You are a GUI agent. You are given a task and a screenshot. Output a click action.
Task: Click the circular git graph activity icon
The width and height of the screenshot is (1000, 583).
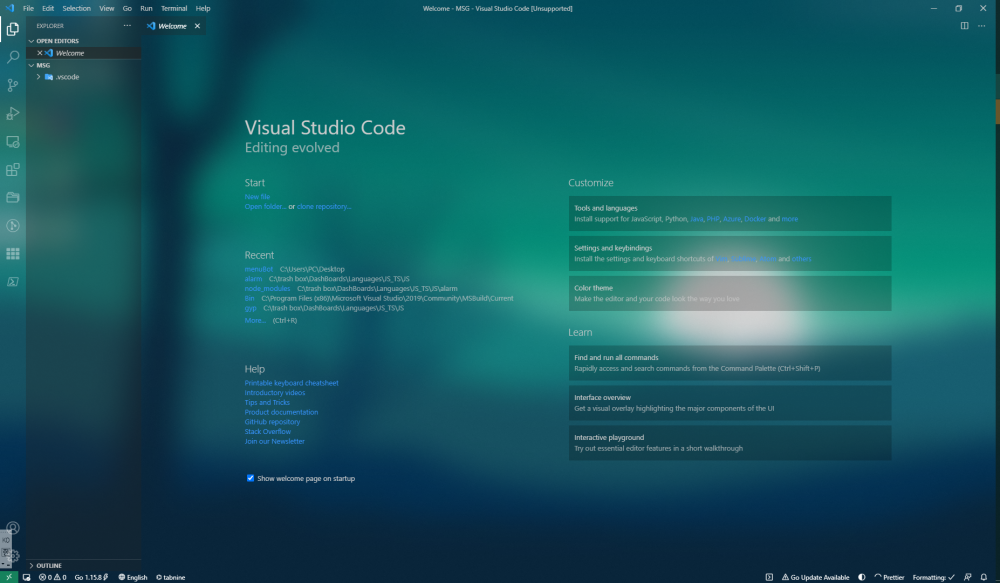pos(13,226)
